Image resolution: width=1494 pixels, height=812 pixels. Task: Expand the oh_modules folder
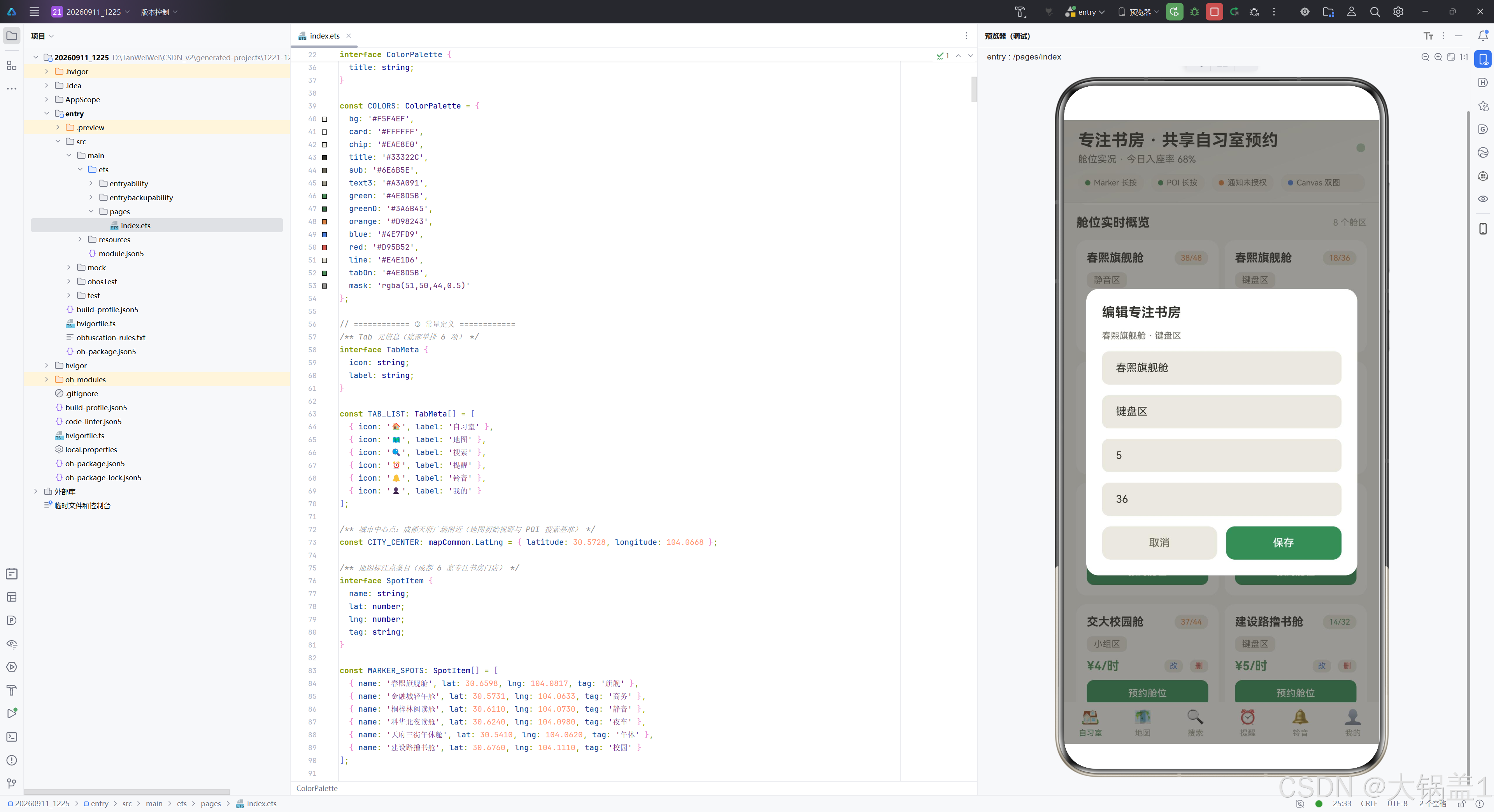tap(46, 380)
